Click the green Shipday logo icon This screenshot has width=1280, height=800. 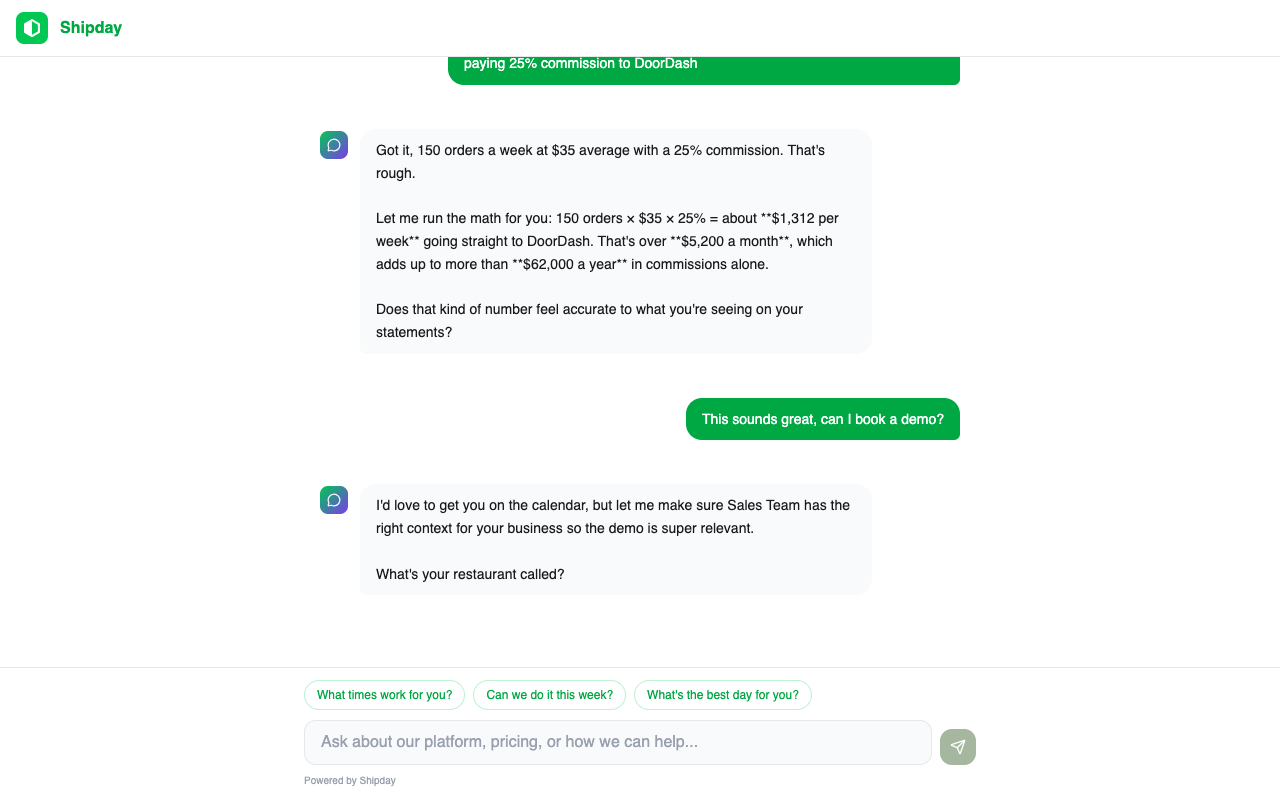coord(32,28)
